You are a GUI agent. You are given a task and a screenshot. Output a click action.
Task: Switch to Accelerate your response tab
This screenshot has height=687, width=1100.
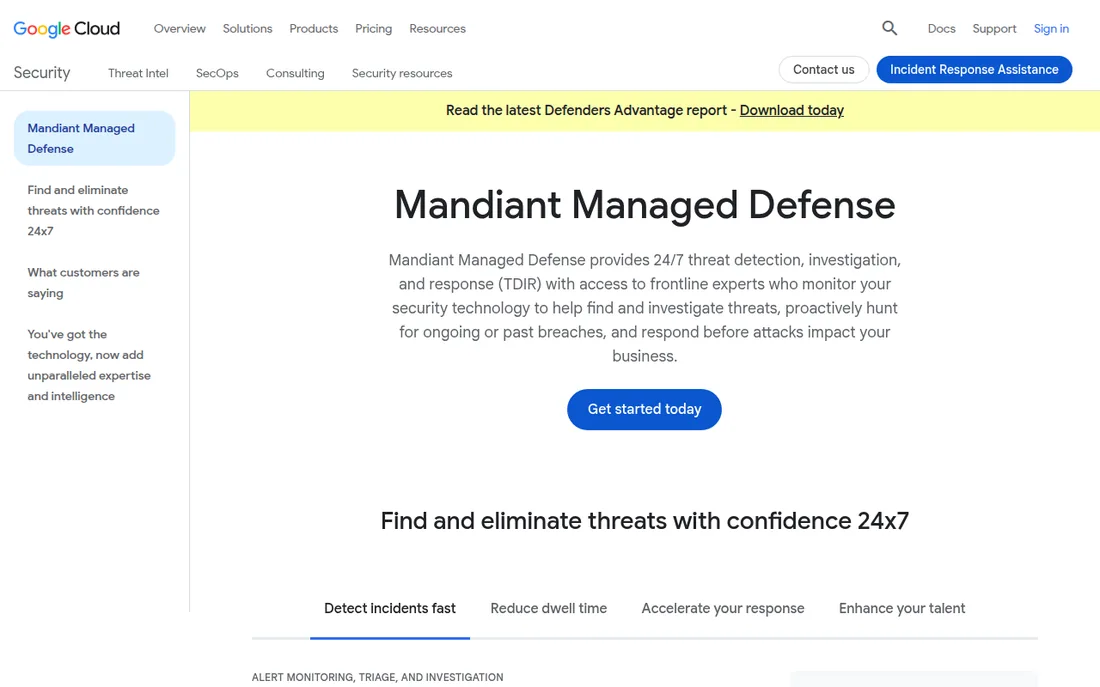723,608
